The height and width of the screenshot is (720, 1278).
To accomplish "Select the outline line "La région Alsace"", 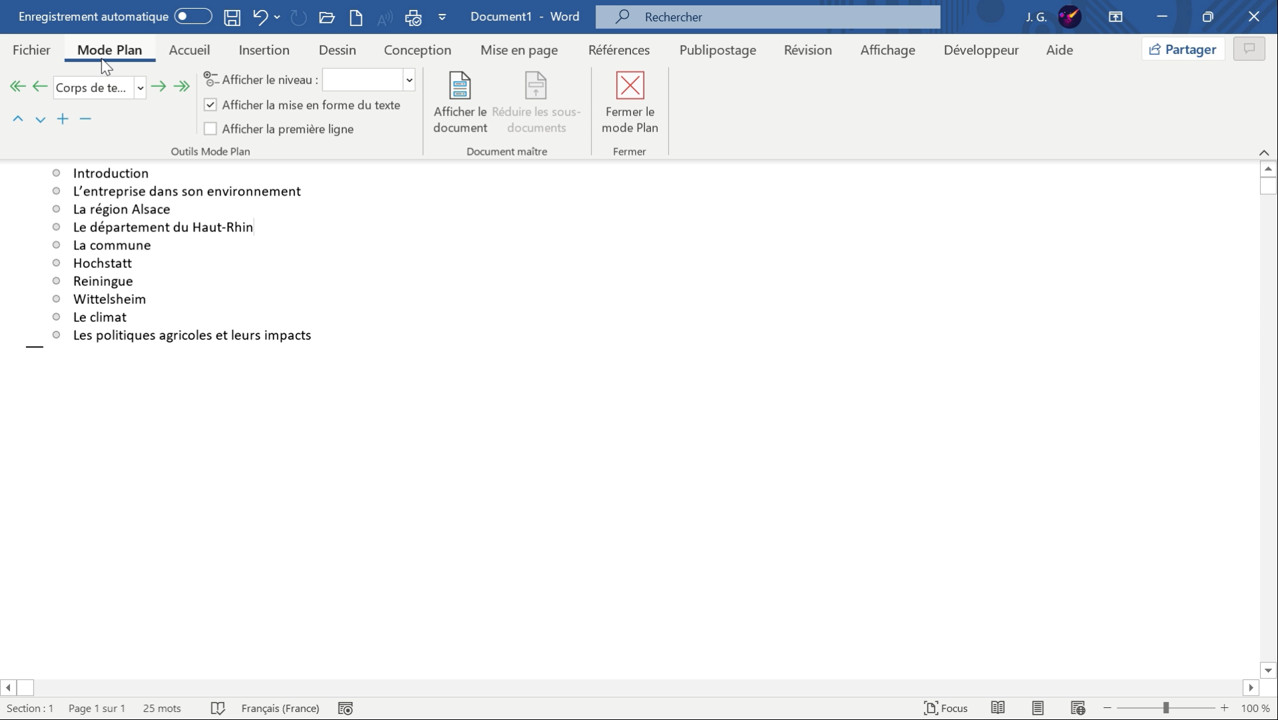I will [x=121, y=209].
